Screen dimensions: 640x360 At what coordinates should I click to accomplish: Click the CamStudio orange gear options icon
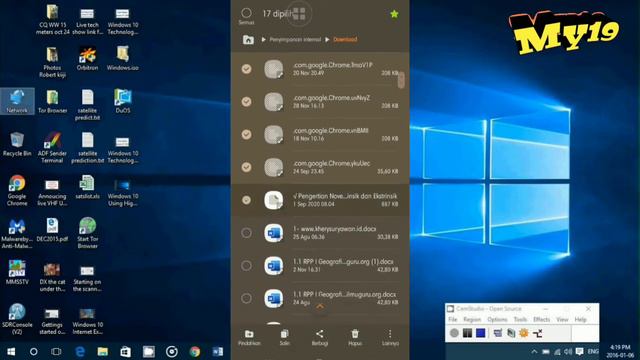[524, 333]
